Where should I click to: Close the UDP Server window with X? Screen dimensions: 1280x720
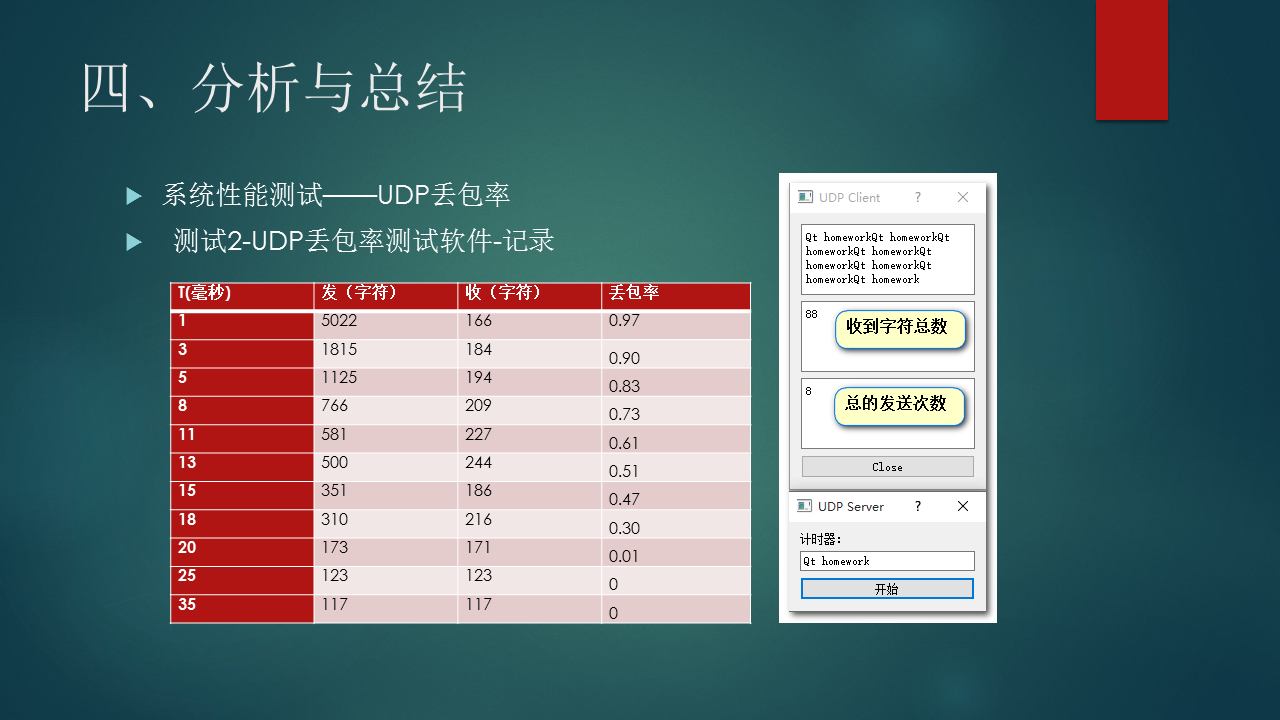[963, 506]
